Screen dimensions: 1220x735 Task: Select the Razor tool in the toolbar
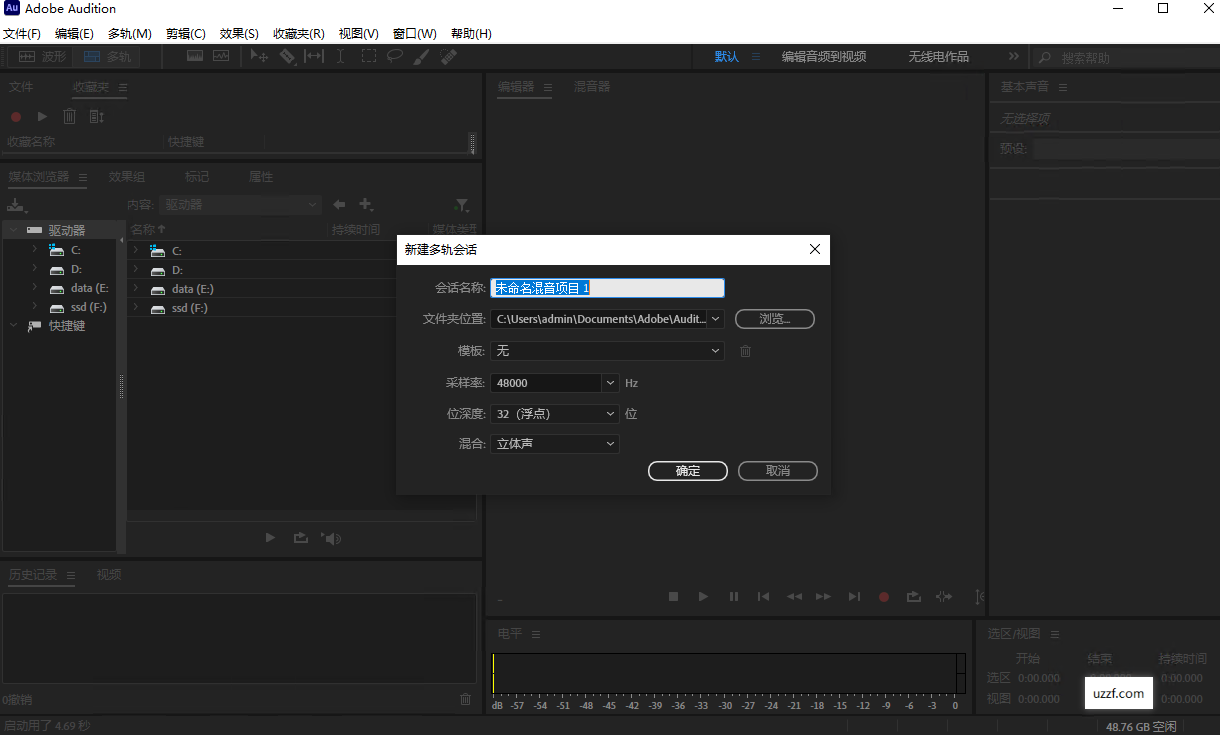click(287, 56)
